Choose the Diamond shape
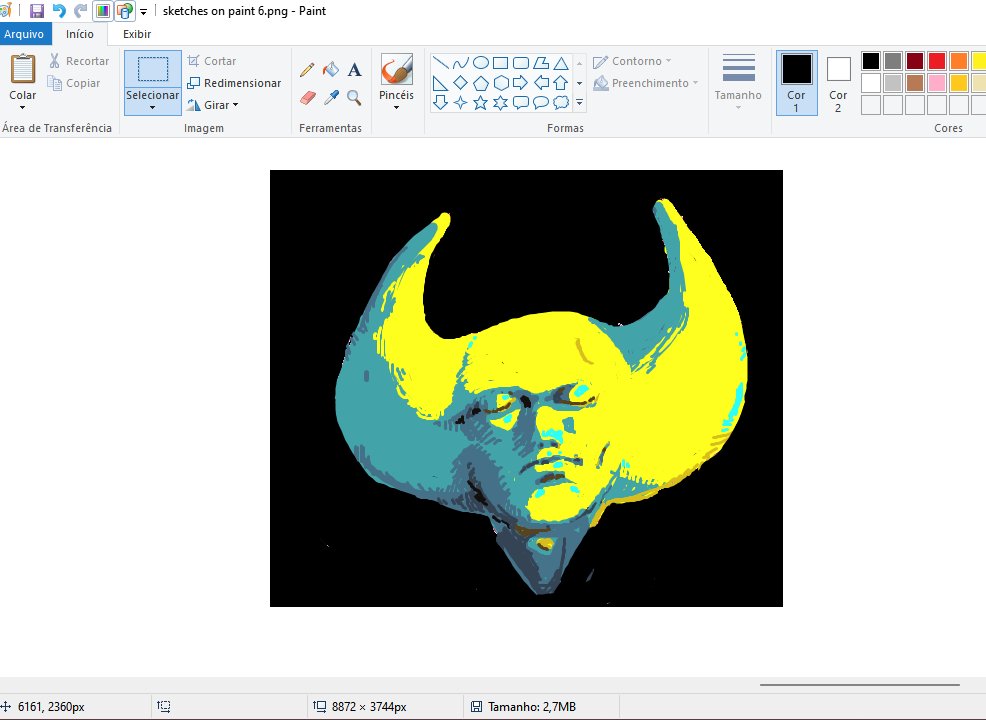 click(460, 83)
